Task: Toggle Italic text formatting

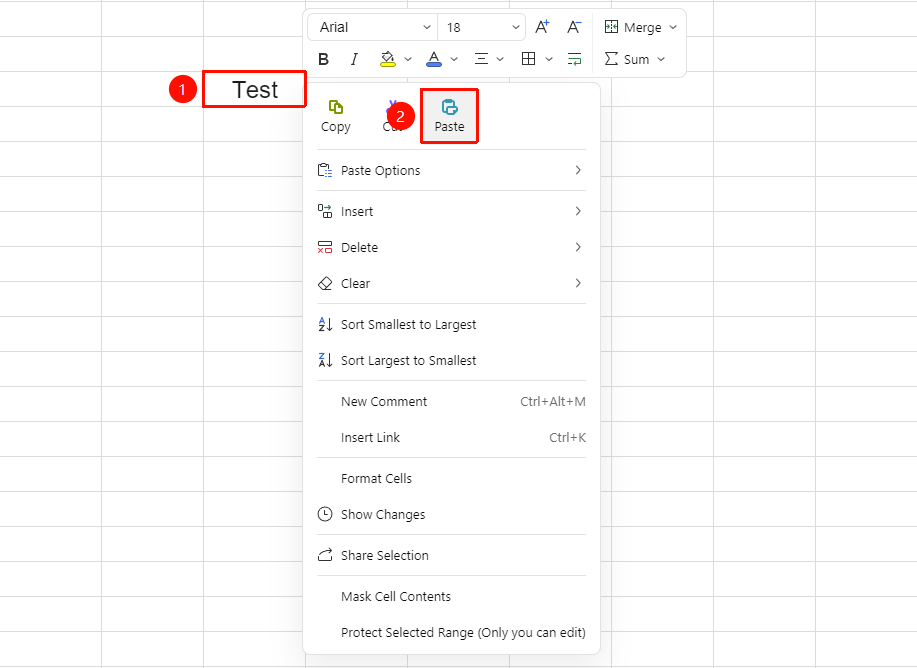Action: click(354, 59)
